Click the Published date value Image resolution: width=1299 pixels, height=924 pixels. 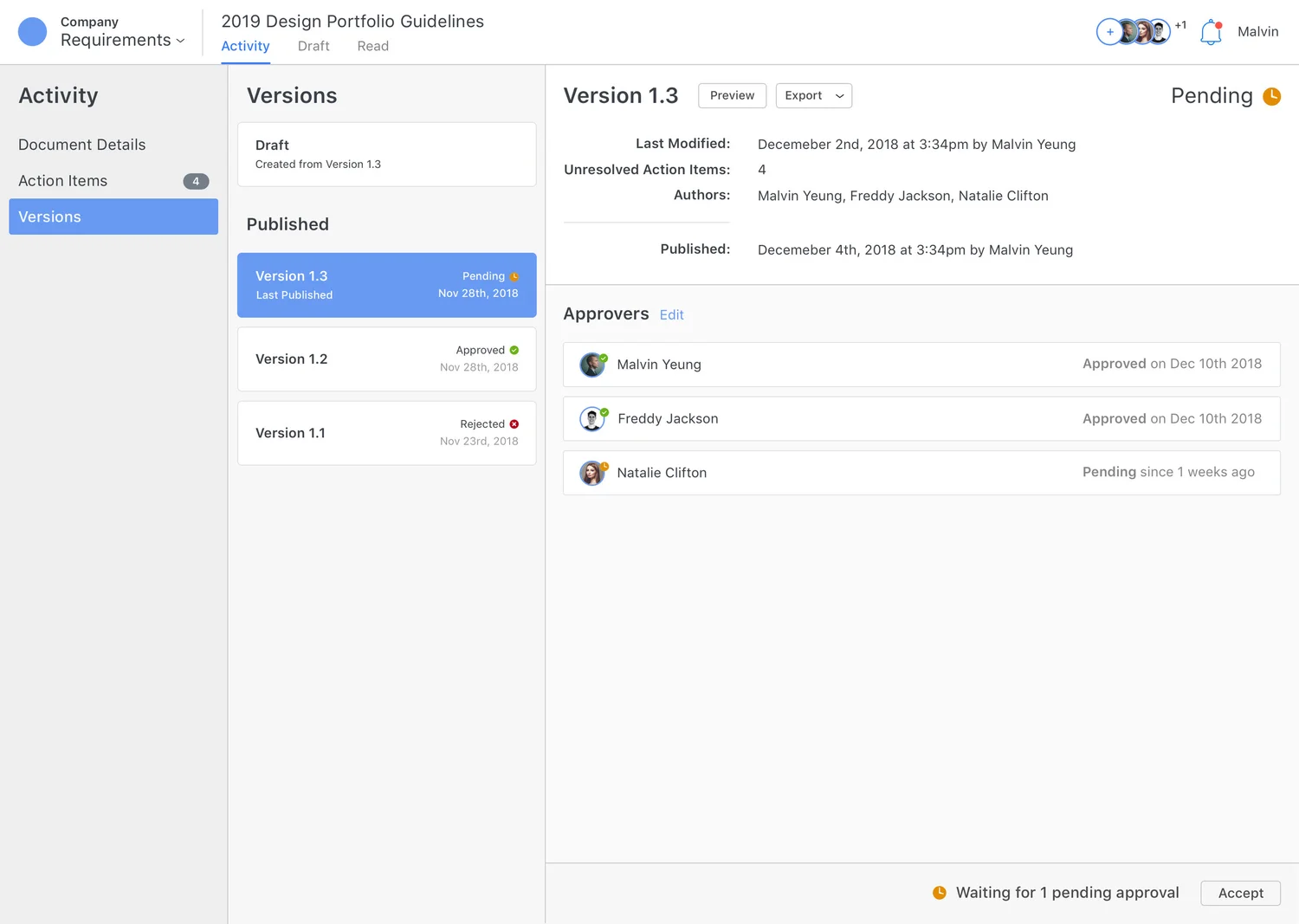tap(914, 250)
